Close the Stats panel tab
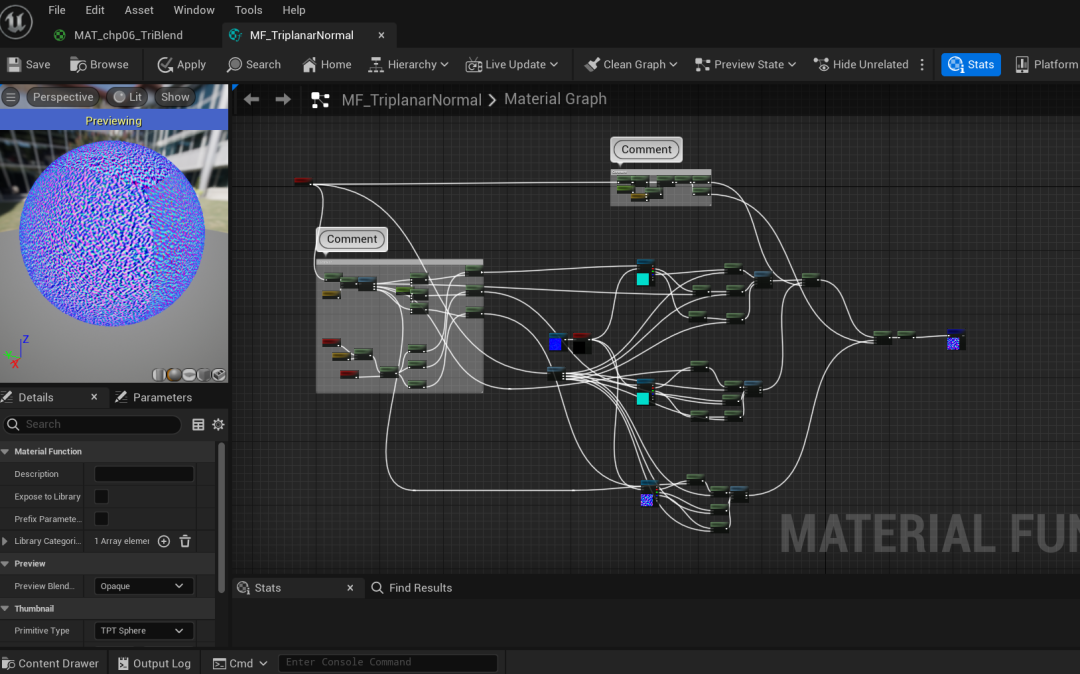This screenshot has width=1080, height=674. (350, 587)
